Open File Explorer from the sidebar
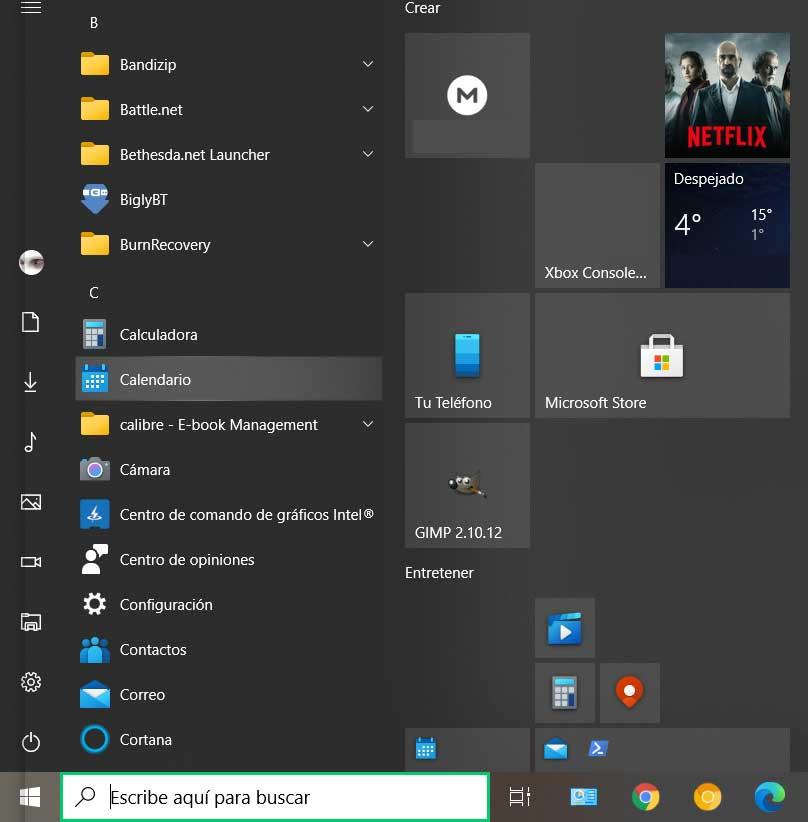This screenshot has width=808, height=822. coord(30,622)
